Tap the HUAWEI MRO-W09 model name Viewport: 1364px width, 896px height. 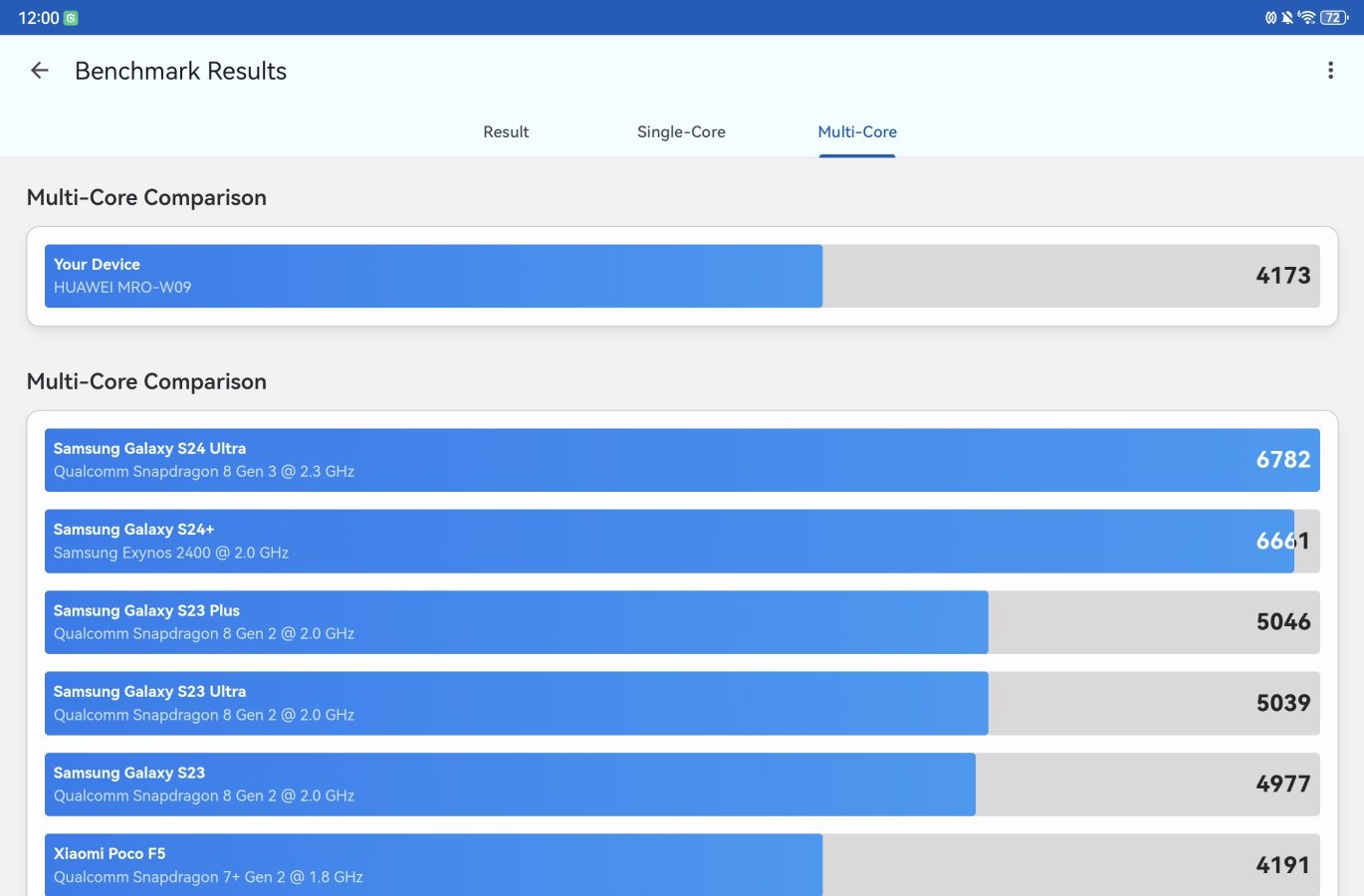pos(122,288)
